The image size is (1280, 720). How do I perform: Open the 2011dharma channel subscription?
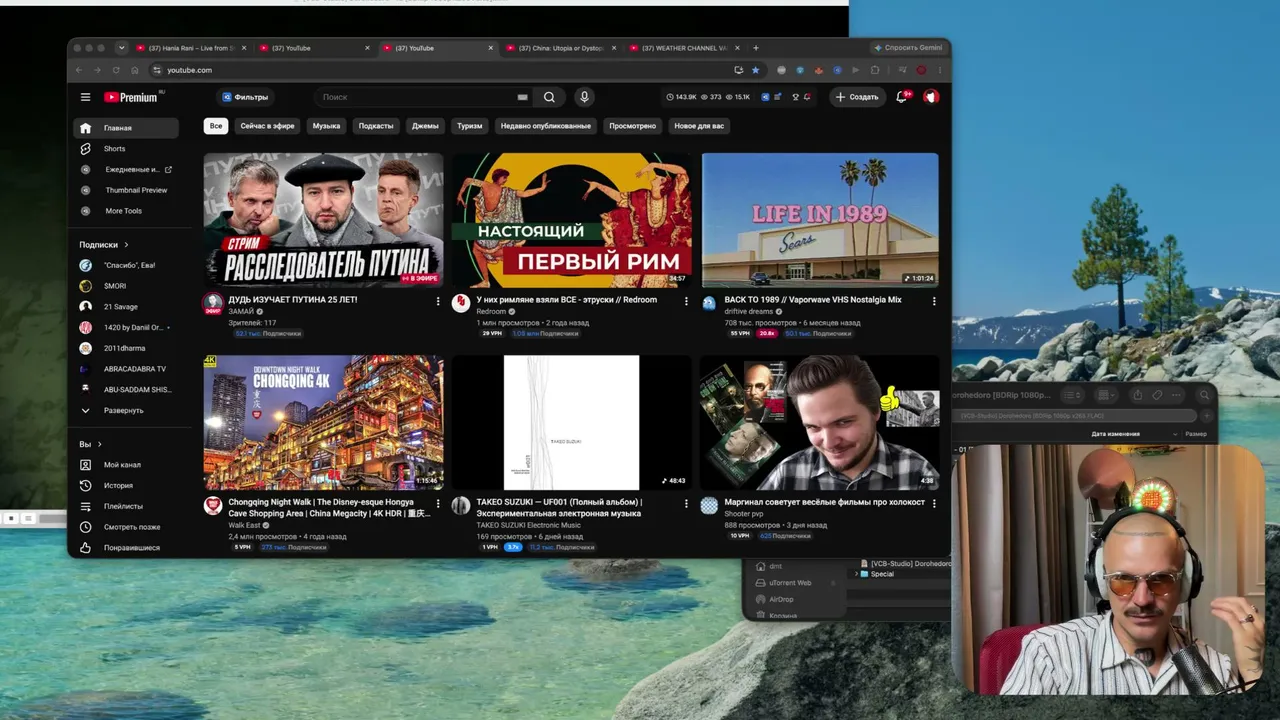[126, 348]
